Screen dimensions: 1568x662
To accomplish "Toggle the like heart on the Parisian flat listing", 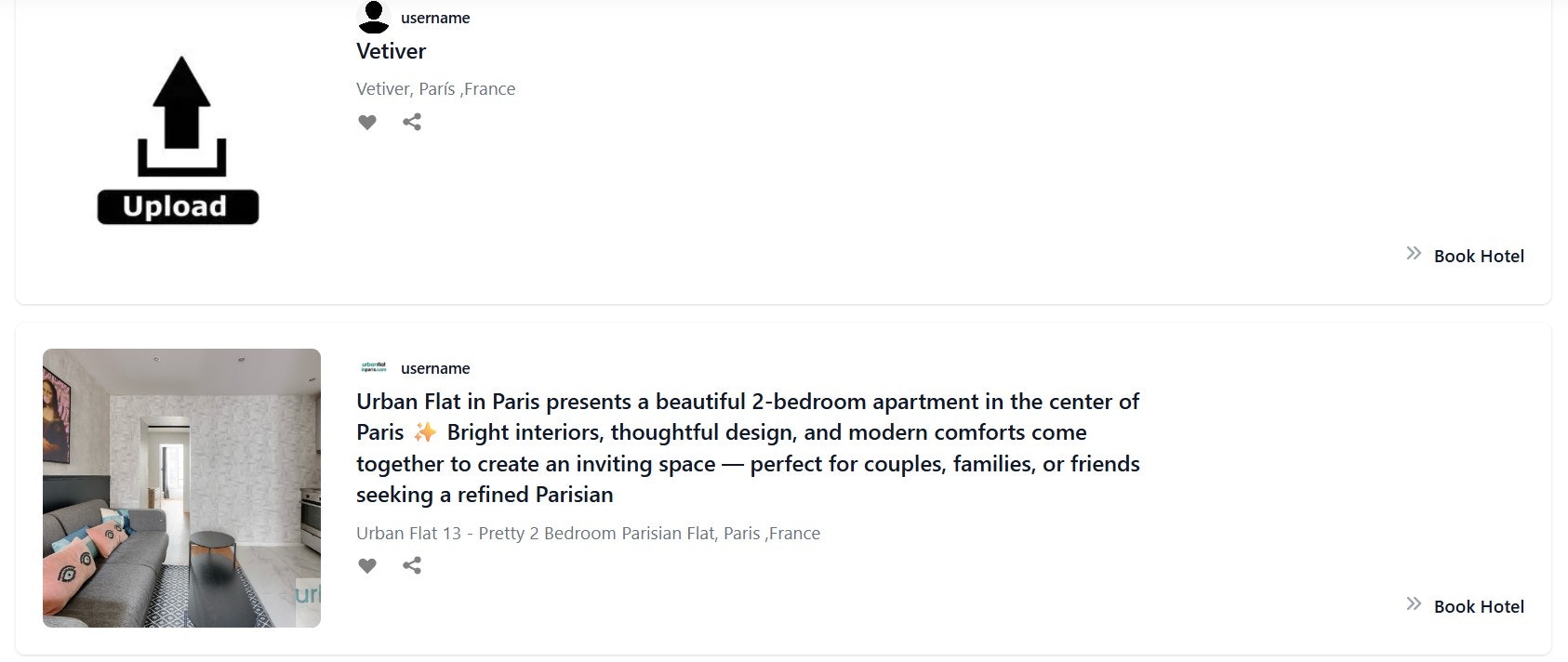I will pyautogui.click(x=367, y=565).
